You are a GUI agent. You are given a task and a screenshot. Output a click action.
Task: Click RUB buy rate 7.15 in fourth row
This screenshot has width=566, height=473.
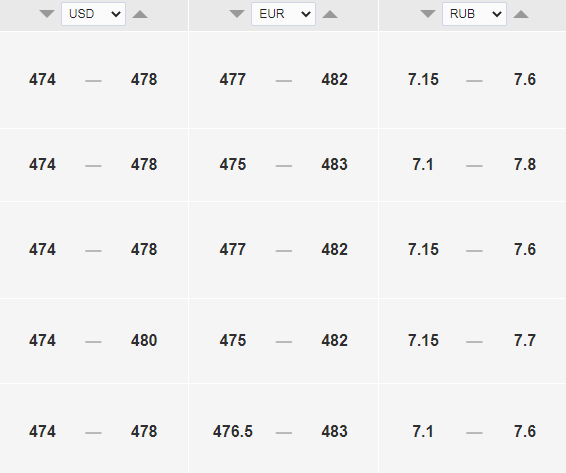click(x=423, y=340)
